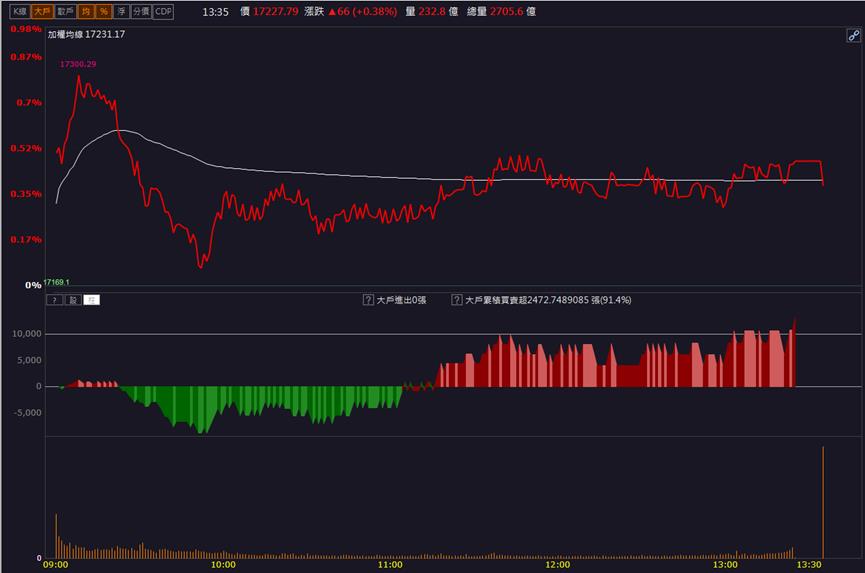
Task: Click the 加權均線 17231.17 label
Action: [86, 34]
